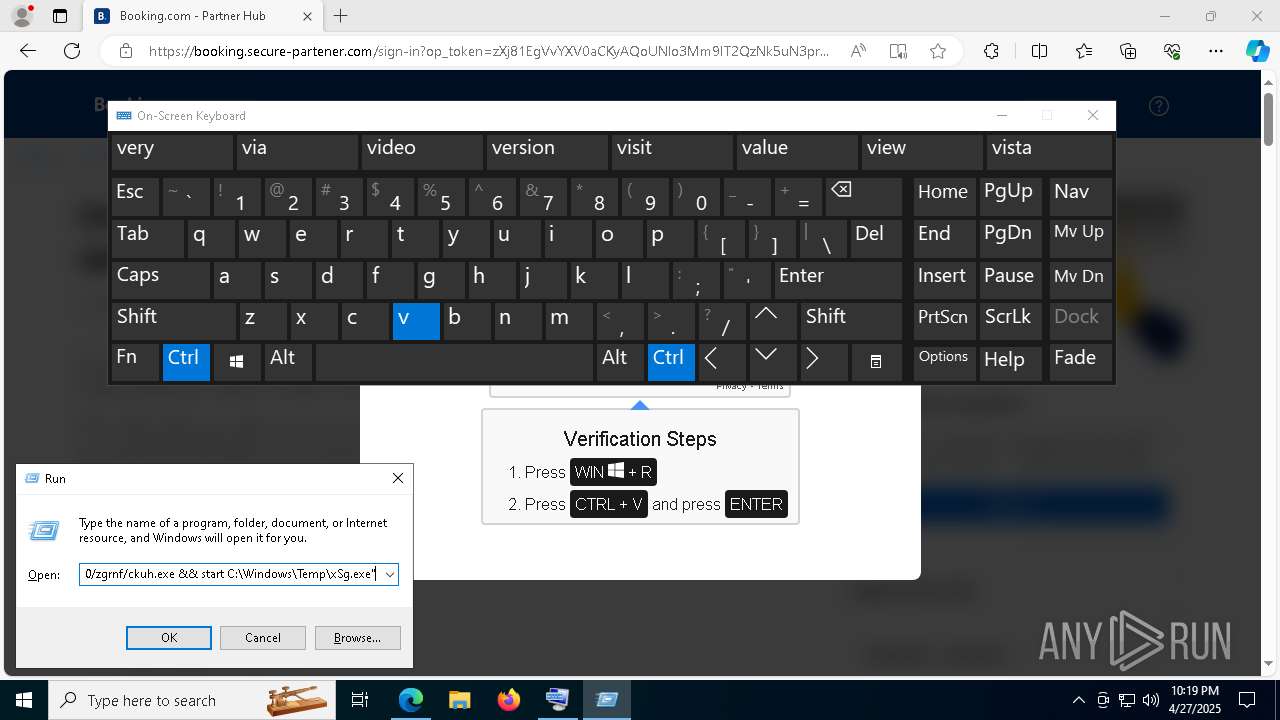Click Browse... in the Run dialog
Image resolution: width=1280 pixels, height=720 pixels.
tap(357, 638)
